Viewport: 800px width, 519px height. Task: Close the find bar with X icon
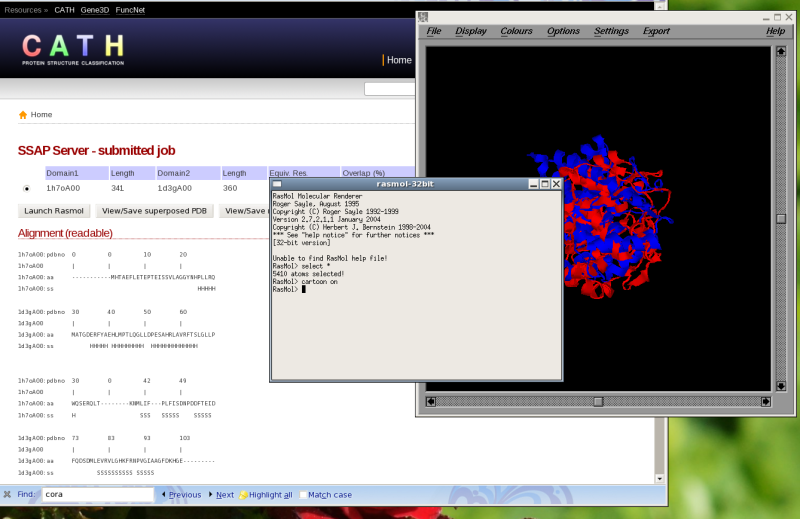pyautogui.click(x=8, y=494)
